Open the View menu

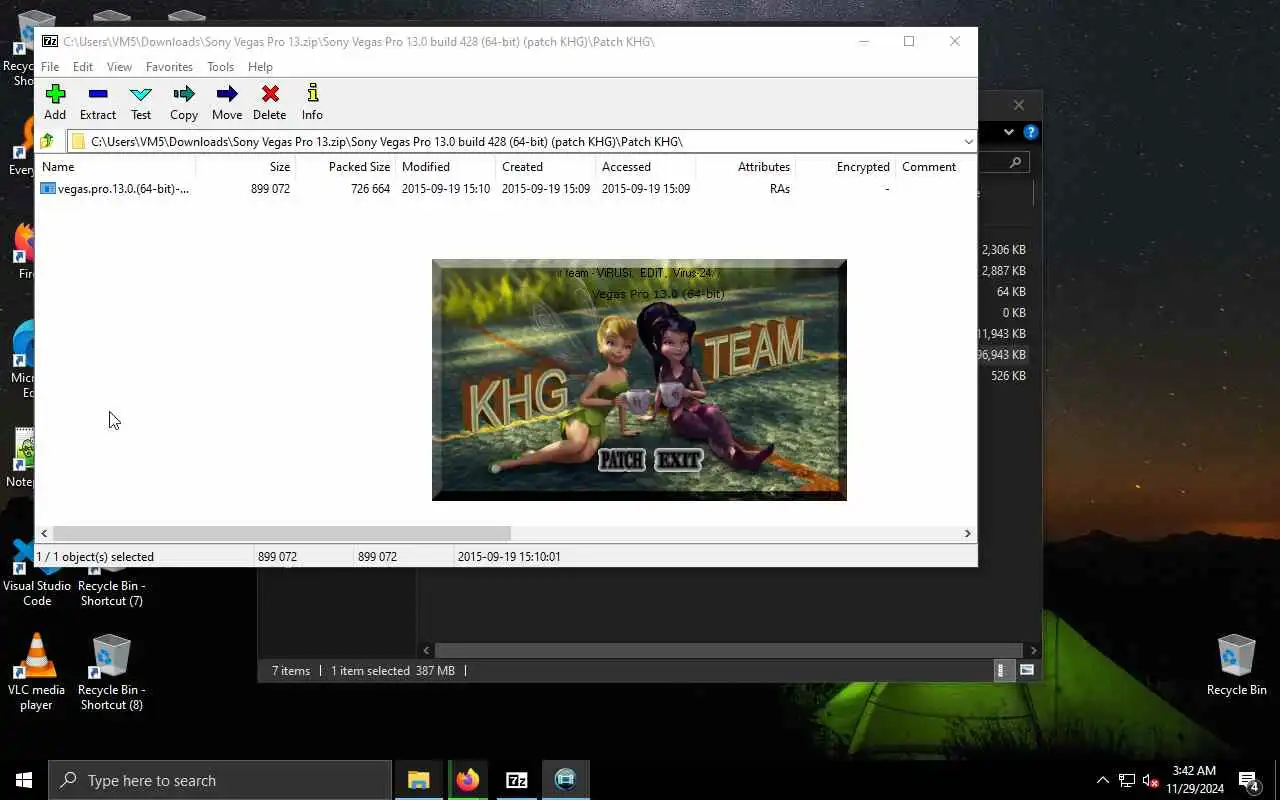click(x=119, y=67)
